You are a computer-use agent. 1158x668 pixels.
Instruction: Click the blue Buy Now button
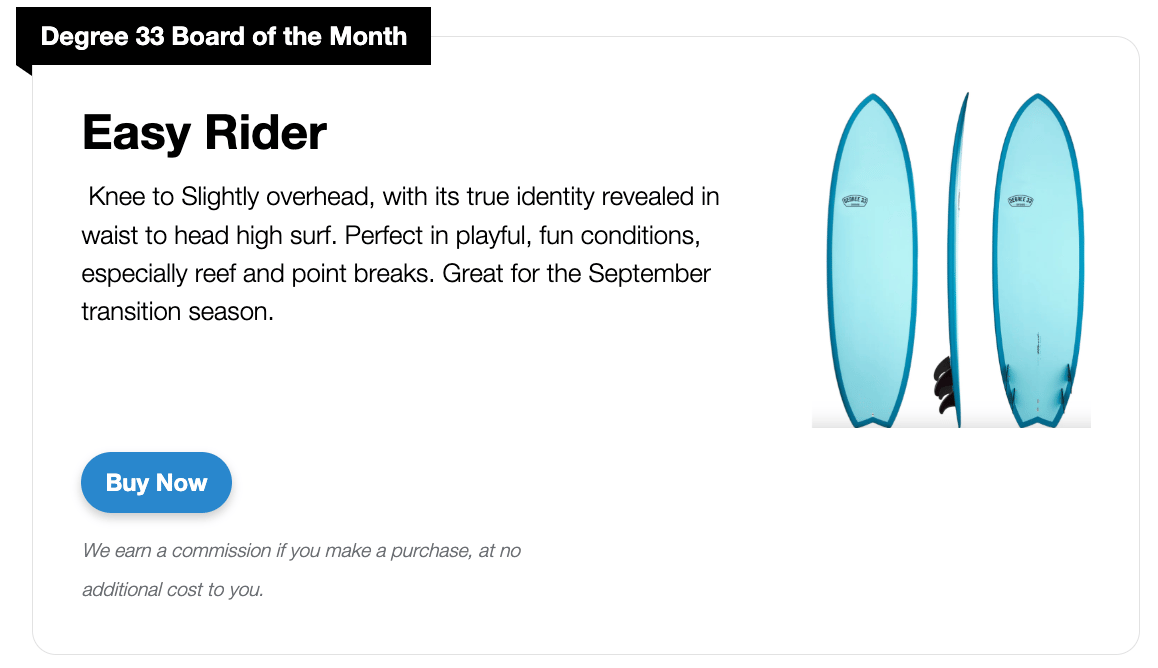click(156, 483)
